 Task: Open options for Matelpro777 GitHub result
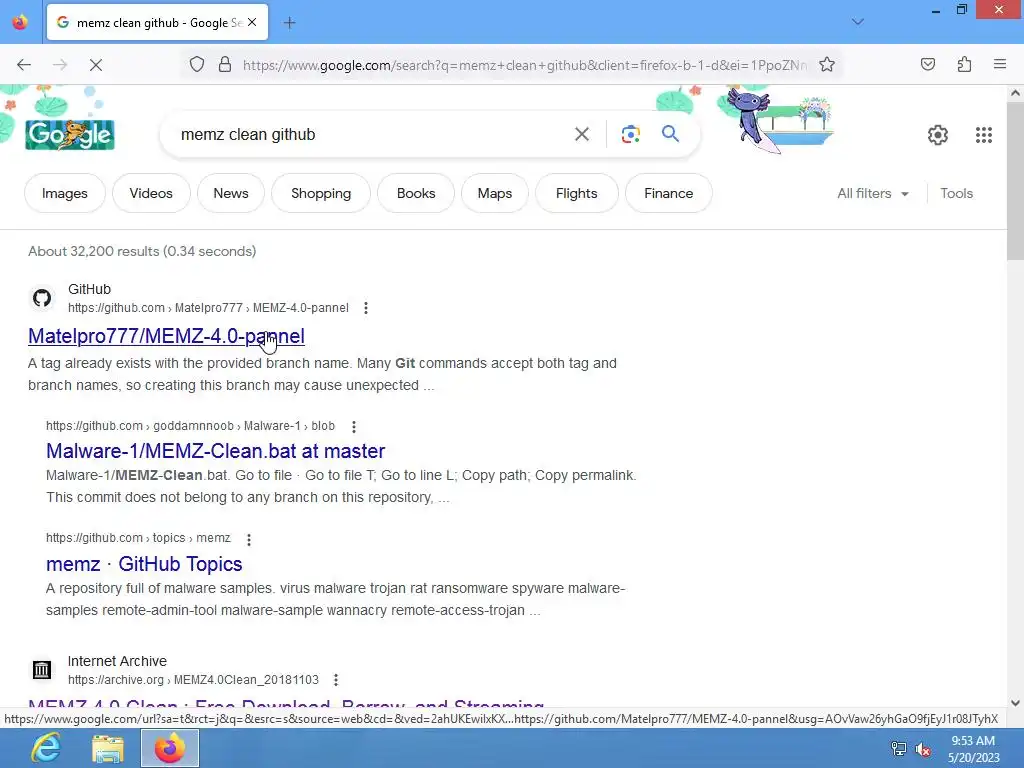366,308
